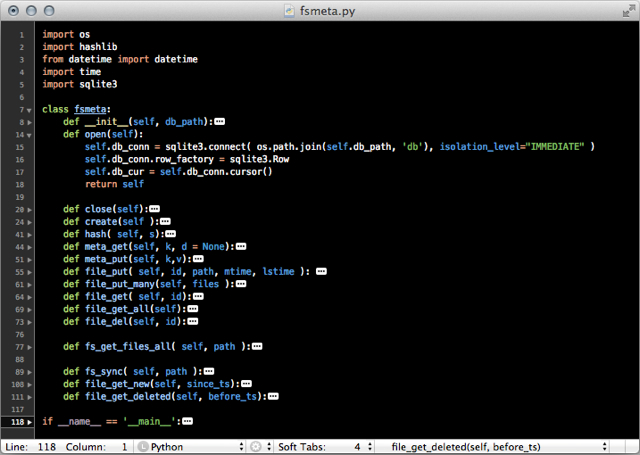This screenshot has width=640, height=455.
Task: Click the ellipsis fold marker after file_del
Action: tap(193, 321)
